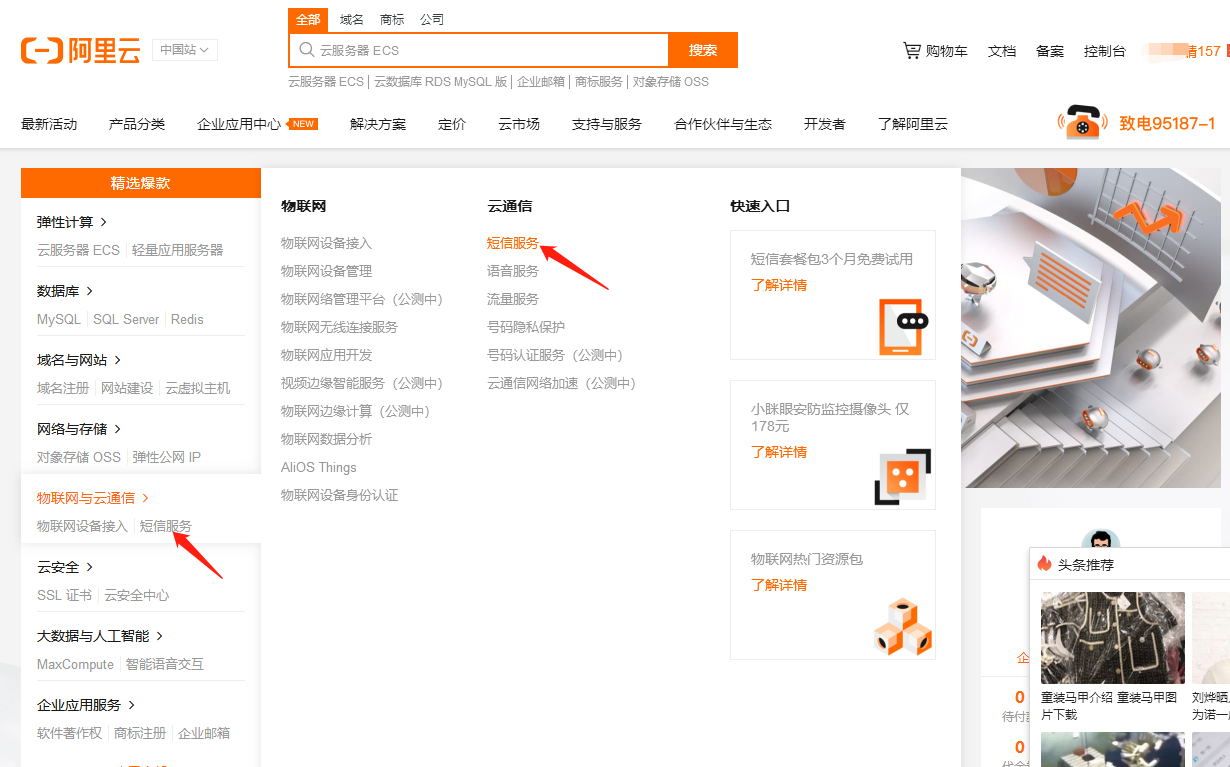Screen dimensions: 1230x767
Task: Click 了解详情 for SMS package trial
Action: click(x=779, y=285)
